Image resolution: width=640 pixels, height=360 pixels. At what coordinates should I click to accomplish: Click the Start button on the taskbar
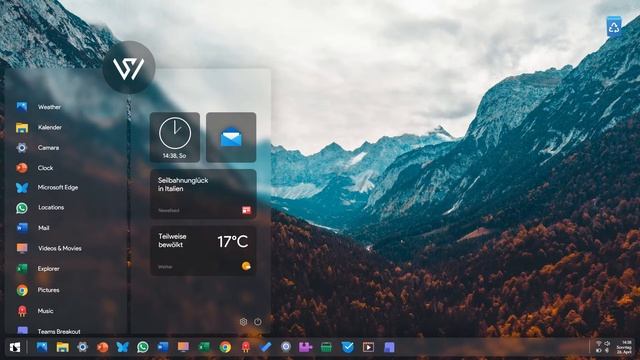point(15,347)
